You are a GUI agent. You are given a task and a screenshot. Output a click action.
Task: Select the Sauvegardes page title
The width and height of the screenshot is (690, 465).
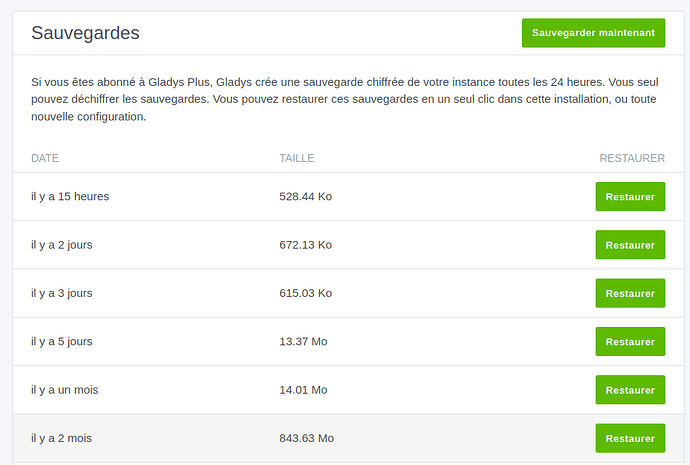point(85,33)
